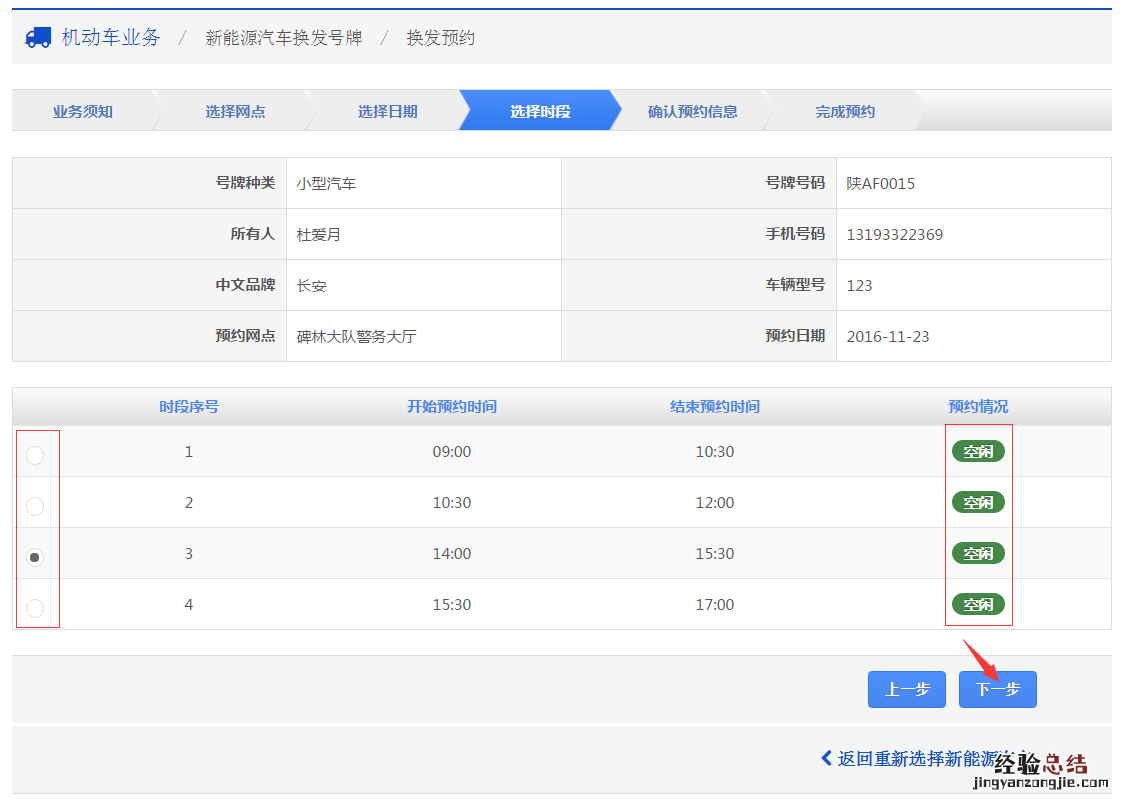The image size is (1123, 801).
Task: Click the 完成预约 step tab
Action: (x=845, y=111)
